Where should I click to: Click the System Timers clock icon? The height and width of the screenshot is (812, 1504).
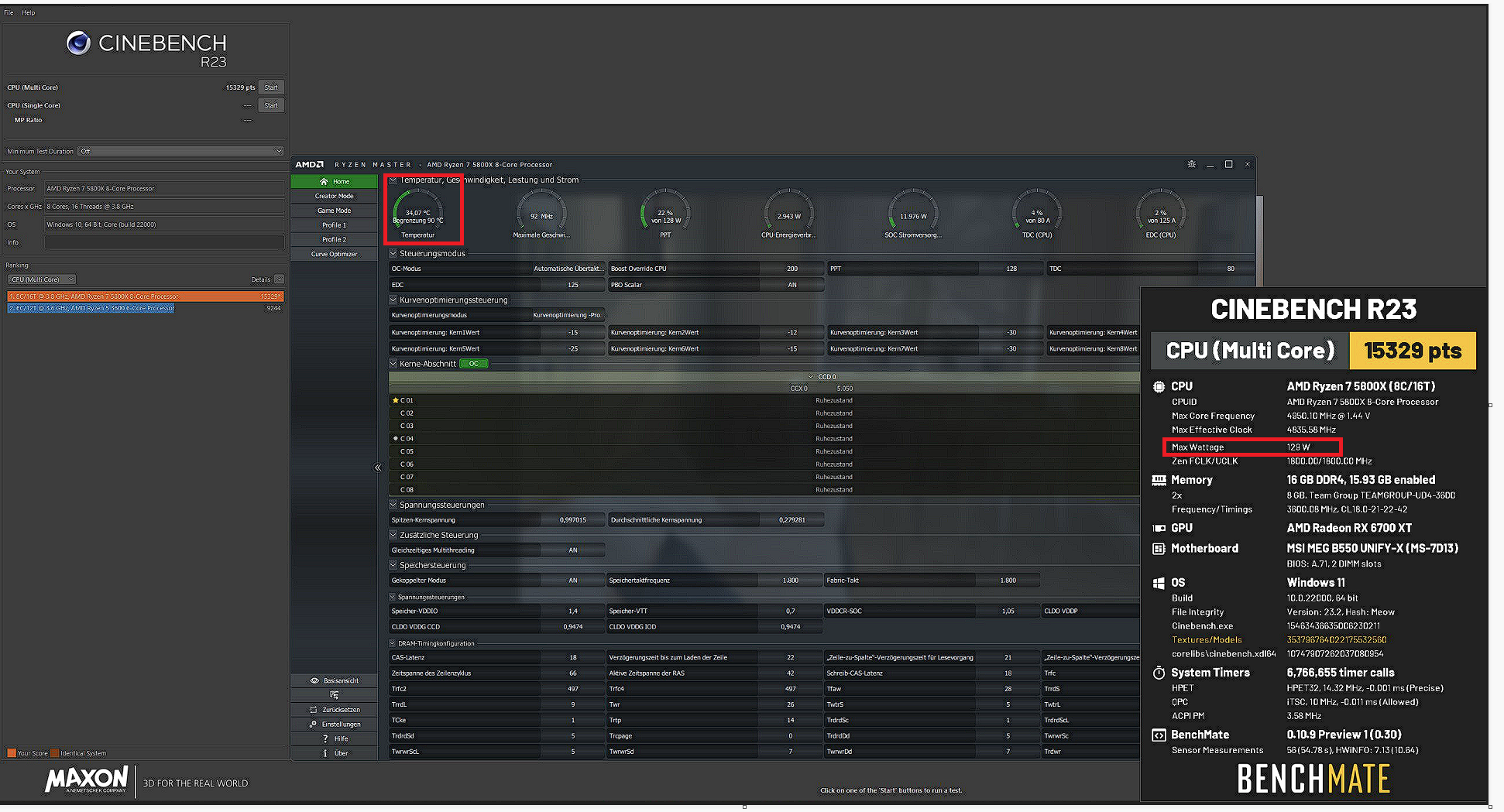tap(1159, 673)
